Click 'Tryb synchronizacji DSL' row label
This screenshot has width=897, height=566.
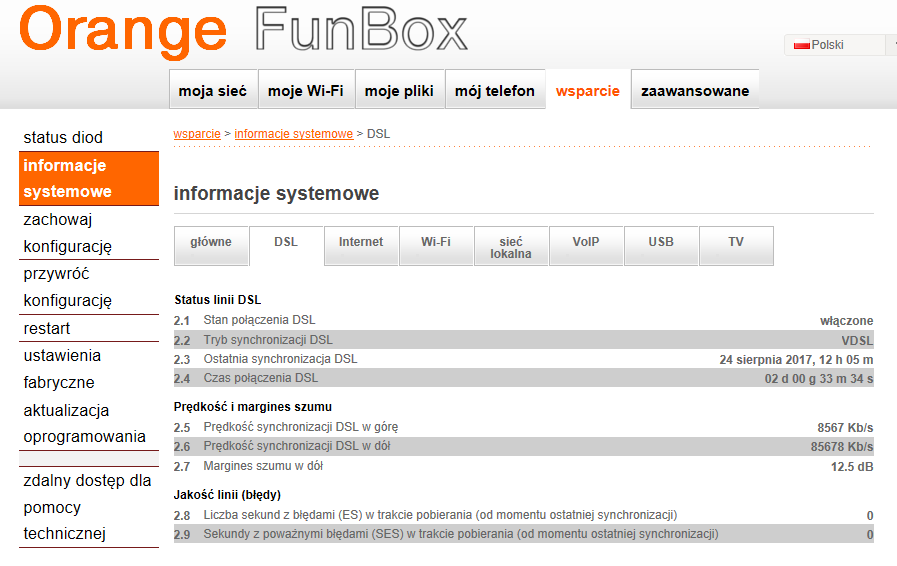[268, 340]
